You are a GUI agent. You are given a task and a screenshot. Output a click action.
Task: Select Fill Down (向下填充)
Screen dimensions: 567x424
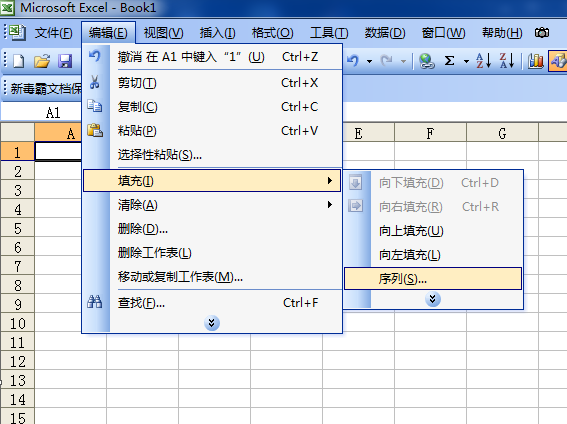pyautogui.click(x=433, y=183)
